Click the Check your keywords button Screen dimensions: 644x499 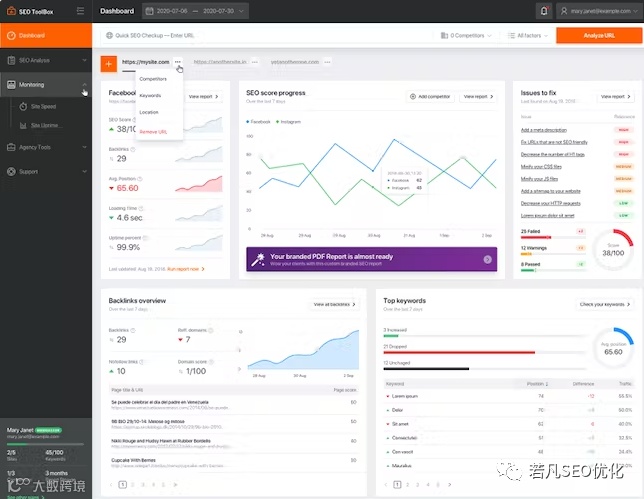[605, 304]
